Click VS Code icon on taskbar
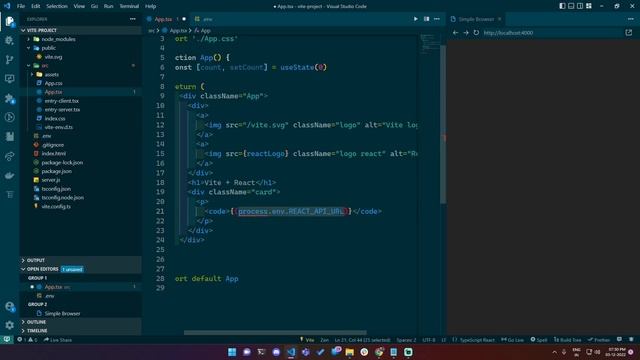Viewport: 640px width, 360px height. pyautogui.click(x=291, y=352)
